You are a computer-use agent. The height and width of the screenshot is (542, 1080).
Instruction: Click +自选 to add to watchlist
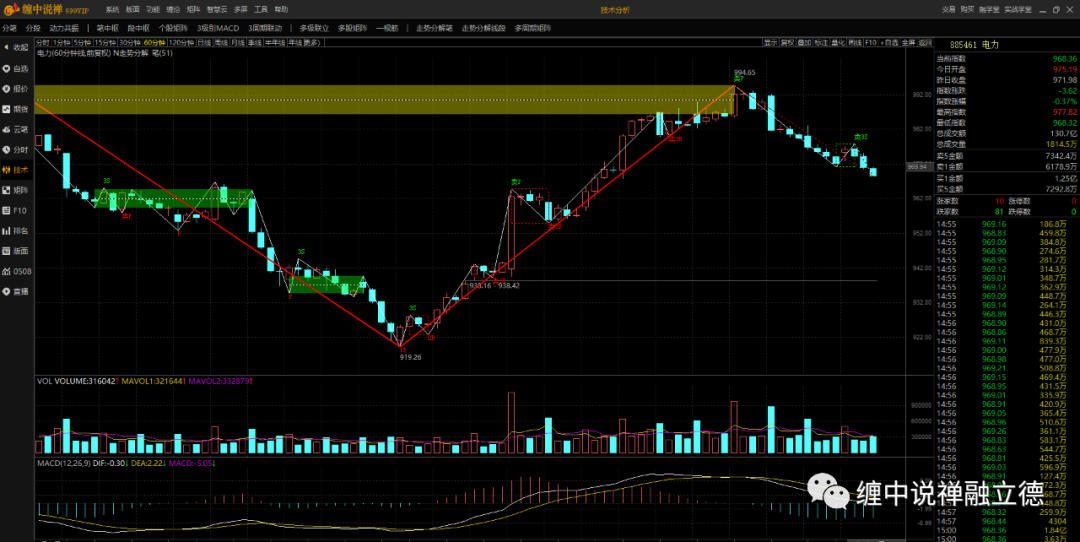890,43
